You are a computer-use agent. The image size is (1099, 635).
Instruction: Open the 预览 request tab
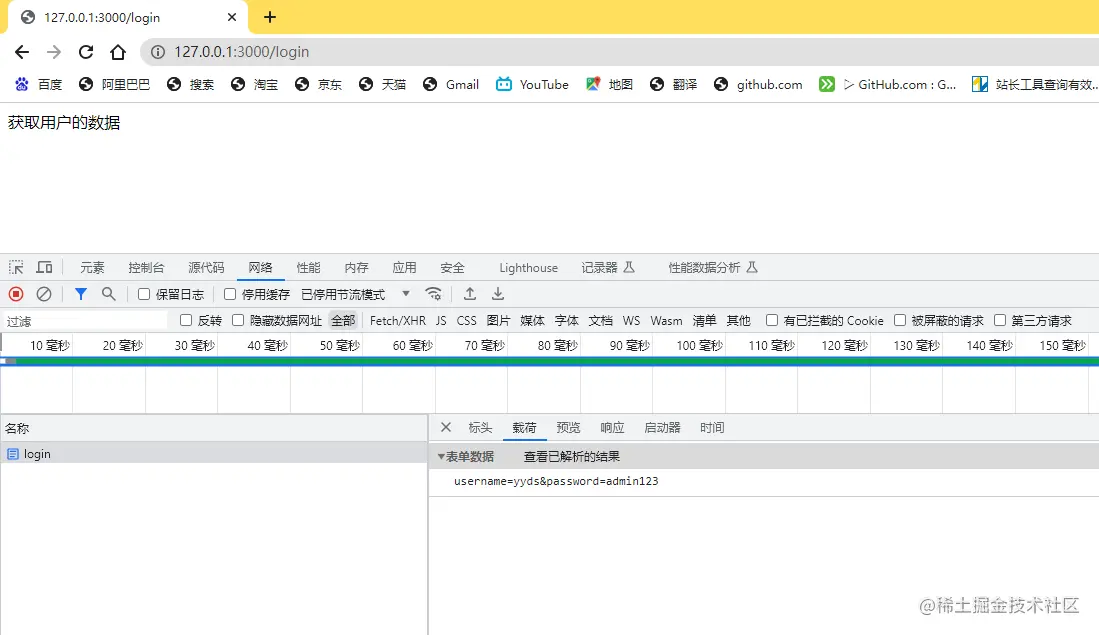click(568, 428)
